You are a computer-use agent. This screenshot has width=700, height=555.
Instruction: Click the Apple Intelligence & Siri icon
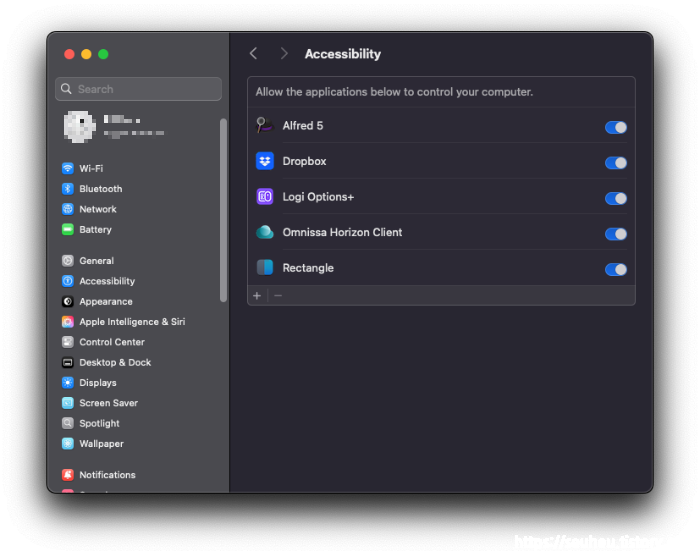67,322
